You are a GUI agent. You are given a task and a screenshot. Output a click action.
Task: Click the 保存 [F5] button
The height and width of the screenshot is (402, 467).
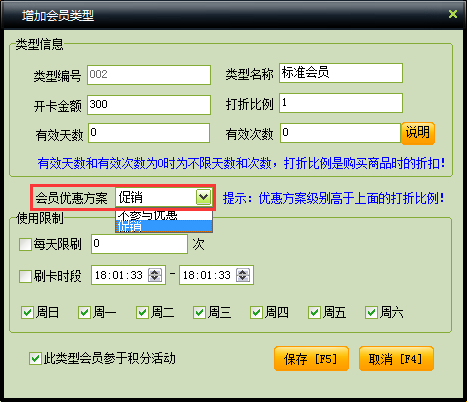tap(311, 359)
